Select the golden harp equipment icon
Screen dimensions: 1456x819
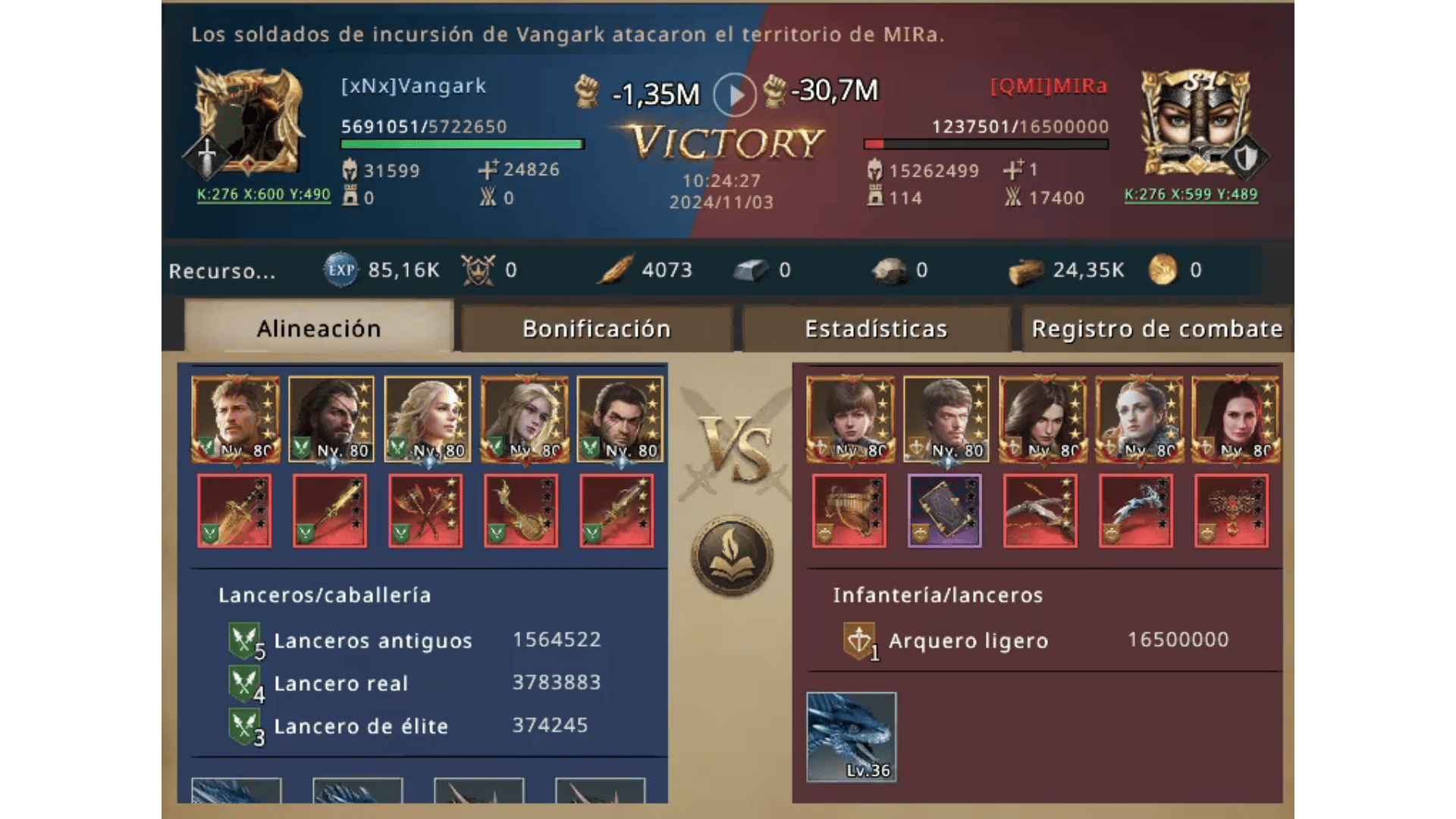coord(849,510)
